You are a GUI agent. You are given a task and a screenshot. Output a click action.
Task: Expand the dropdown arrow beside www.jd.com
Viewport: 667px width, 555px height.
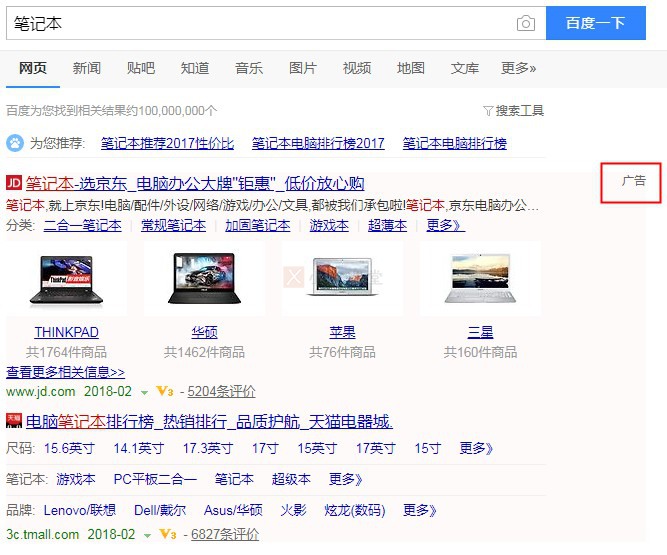coord(145,393)
